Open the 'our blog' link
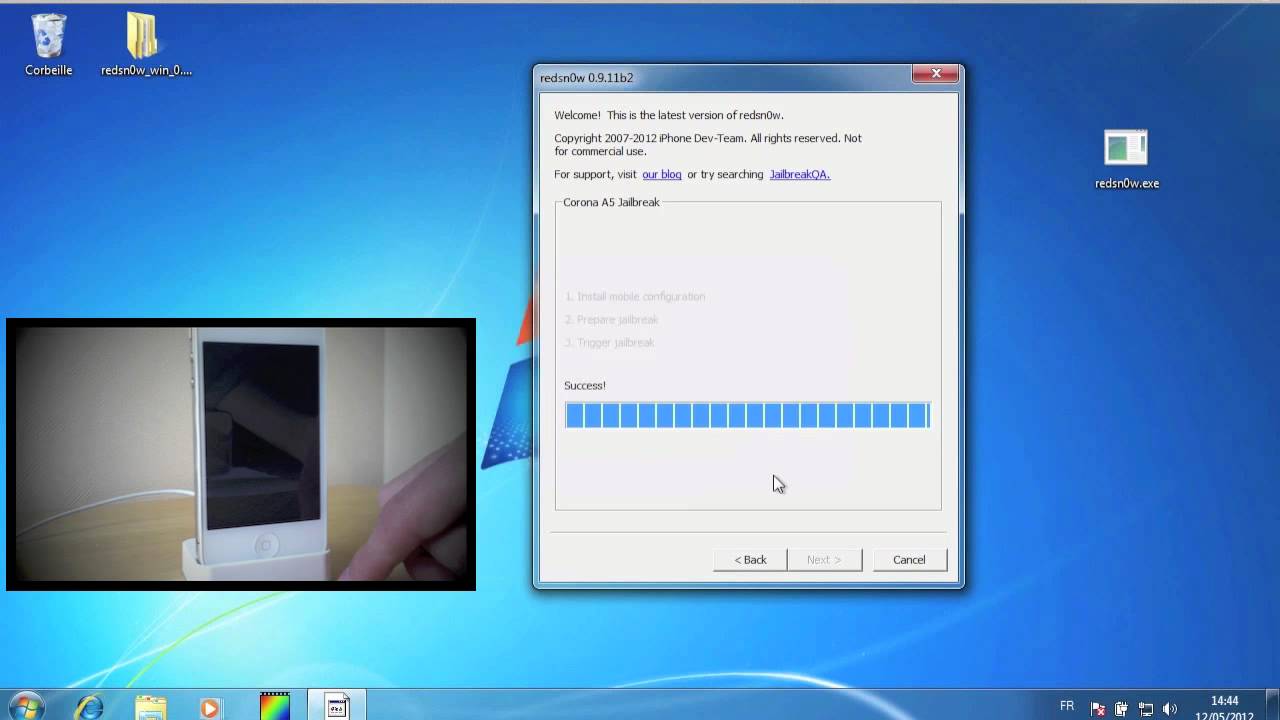 (662, 174)
